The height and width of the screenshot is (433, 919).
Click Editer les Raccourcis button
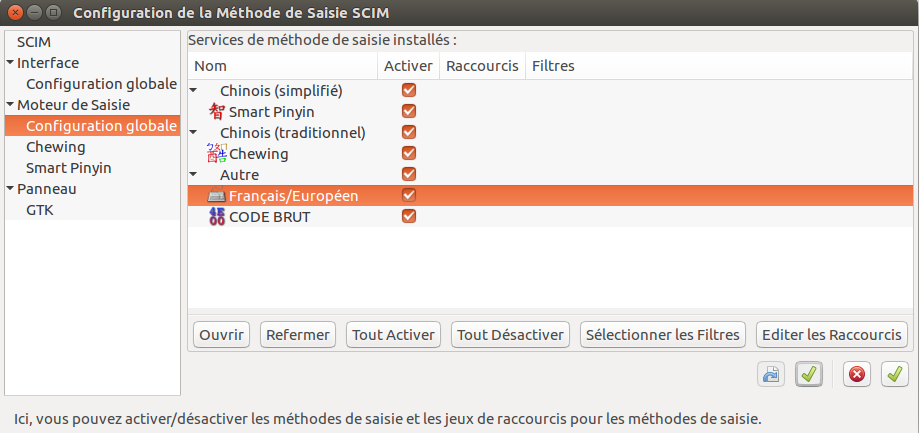click(x=832, y=335)
